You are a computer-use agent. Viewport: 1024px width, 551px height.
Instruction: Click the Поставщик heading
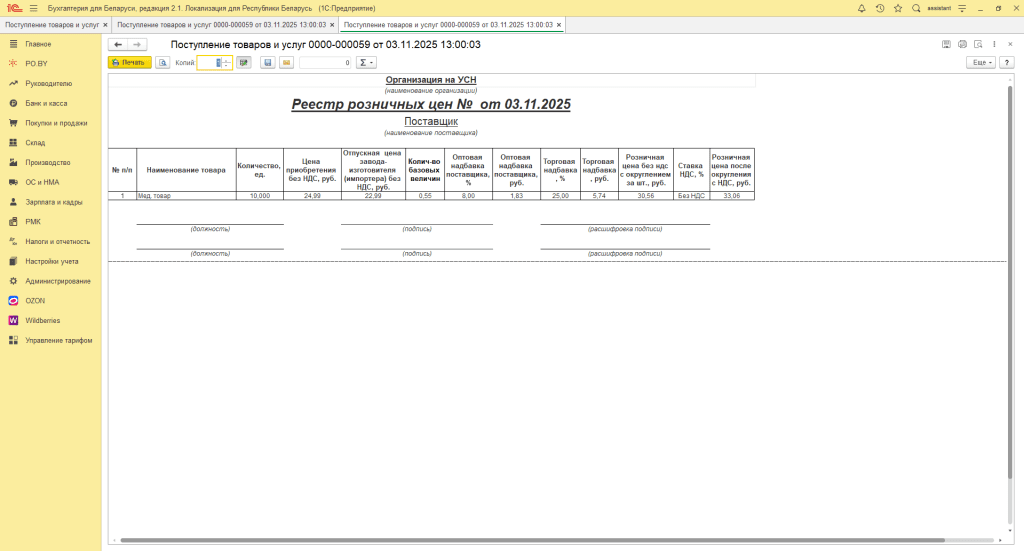[x=431, y=121]
